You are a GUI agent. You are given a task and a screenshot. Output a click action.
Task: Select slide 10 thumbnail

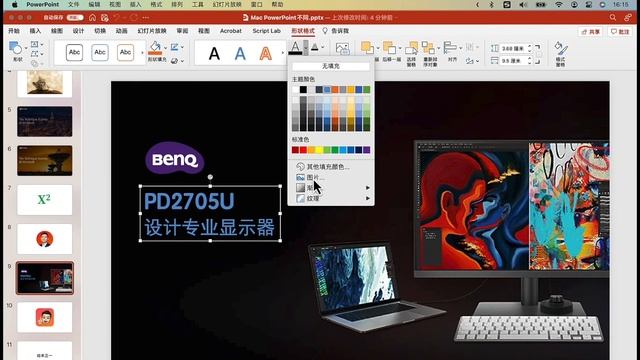(x=45, y=317)
